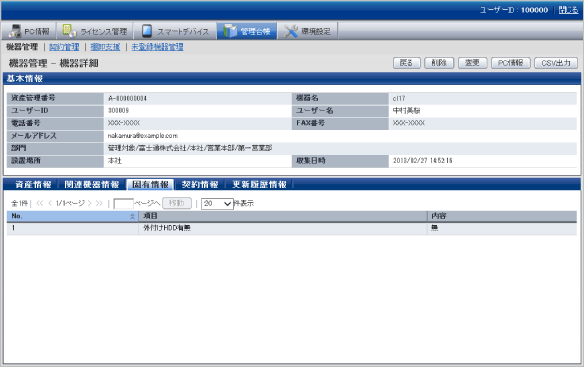Click the page number input field
The width and height of the screenshot is (584, 367).
coord(123,203)
